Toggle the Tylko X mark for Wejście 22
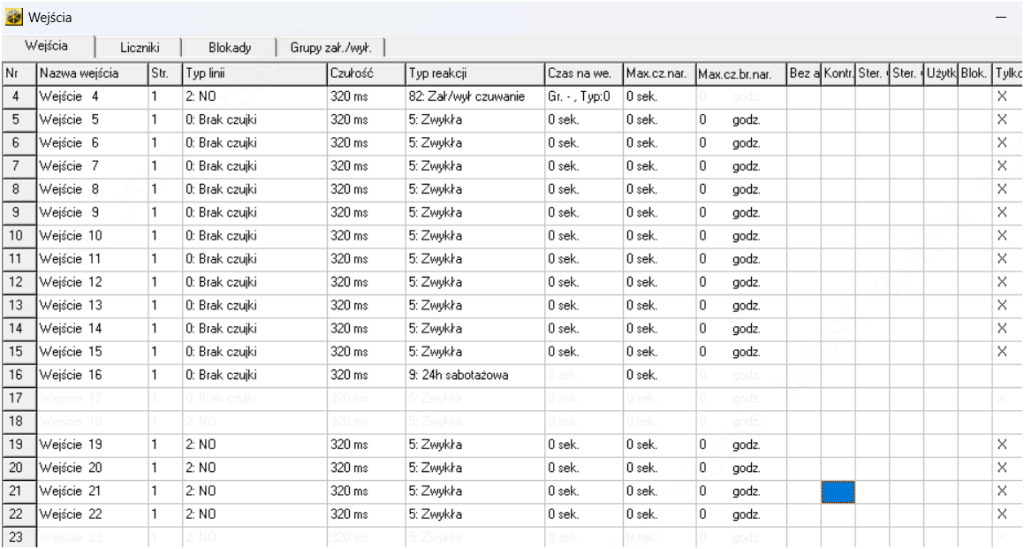Viewport: 1024px width, 549px height. pyautogui.click(x=1002, y=514)
